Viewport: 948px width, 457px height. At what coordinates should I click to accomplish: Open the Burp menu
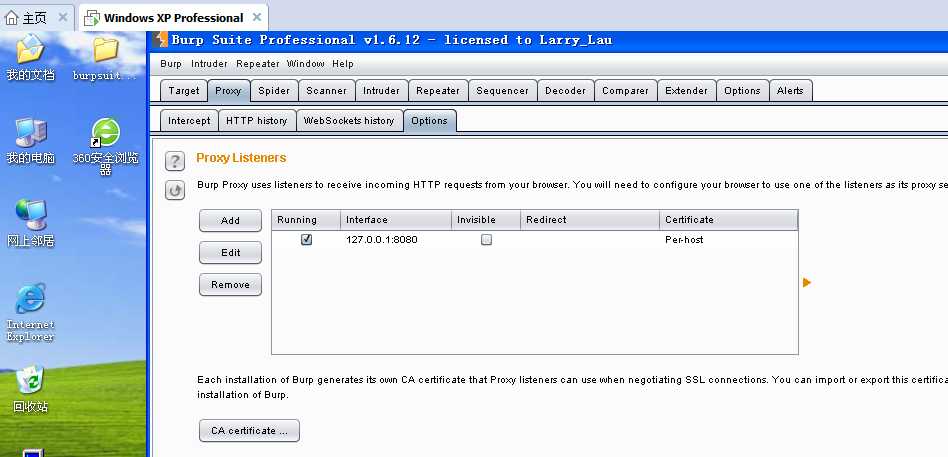171,63
